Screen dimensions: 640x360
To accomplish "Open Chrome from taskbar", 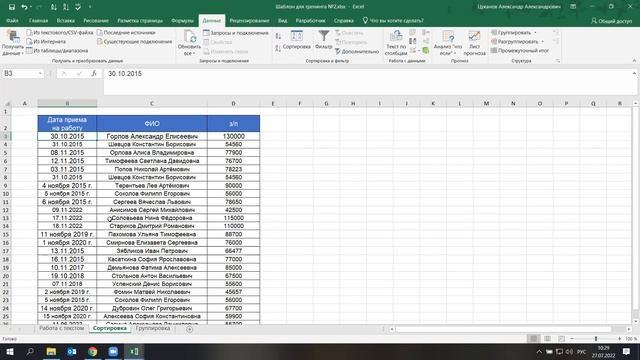I will point(92,351).
